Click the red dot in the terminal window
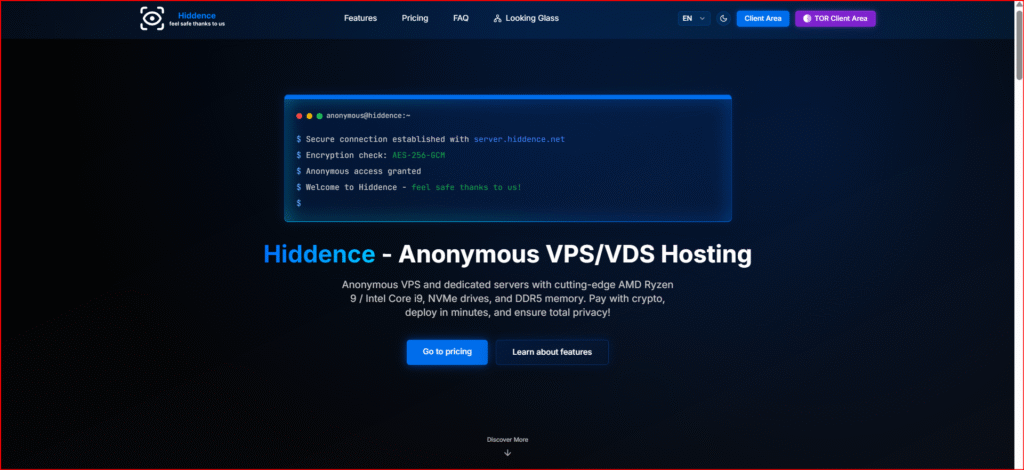The width and height of the screenshot is (1024, 470). pos(299,116)
